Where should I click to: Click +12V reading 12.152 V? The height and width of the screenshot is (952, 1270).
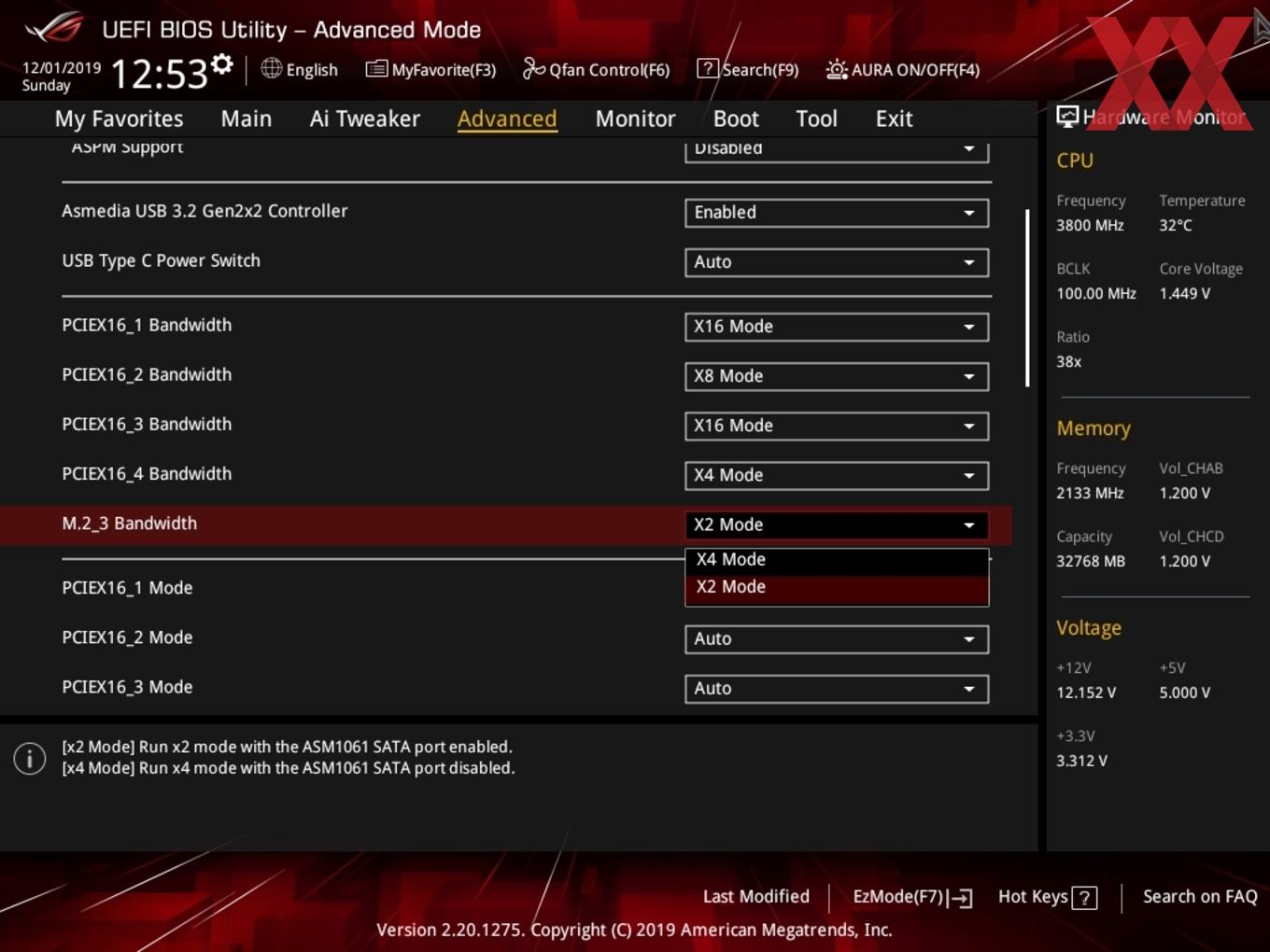tap(1085, 693)
